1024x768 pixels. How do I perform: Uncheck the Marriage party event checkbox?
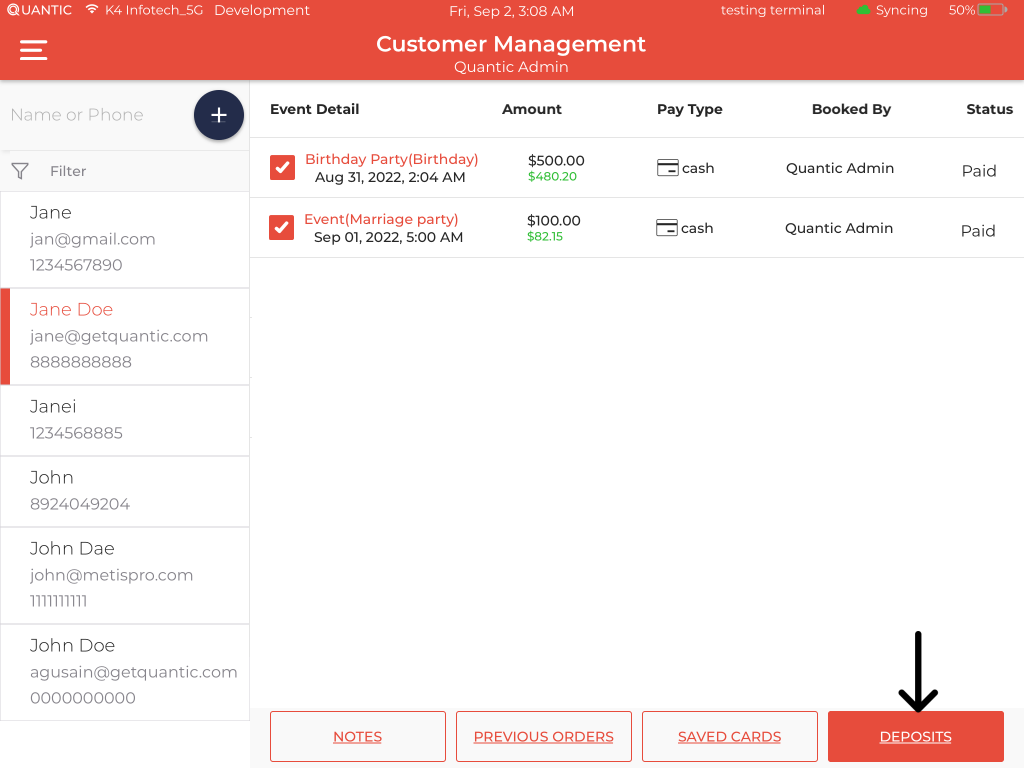(x=281, y=228)
